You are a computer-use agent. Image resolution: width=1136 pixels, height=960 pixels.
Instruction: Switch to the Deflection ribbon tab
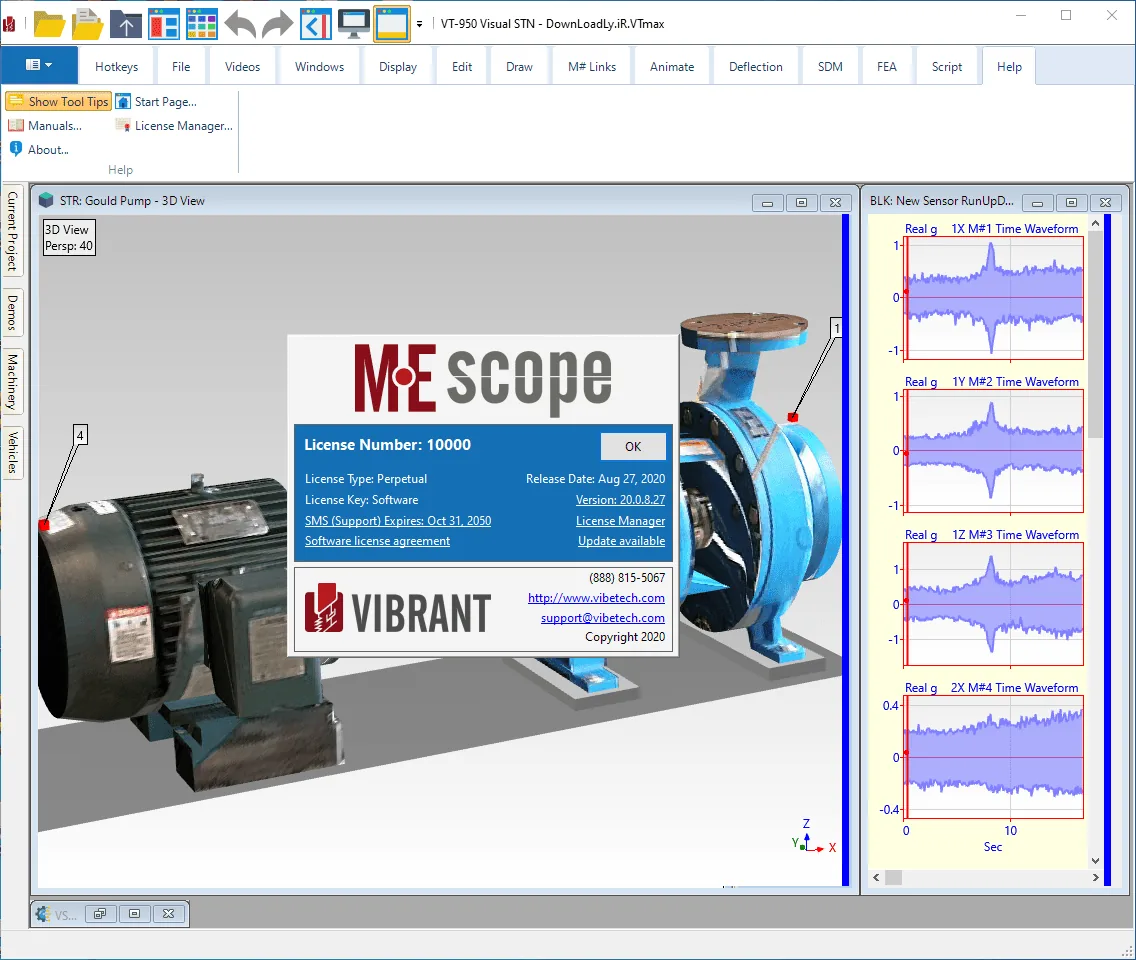[x=756, y=67]
